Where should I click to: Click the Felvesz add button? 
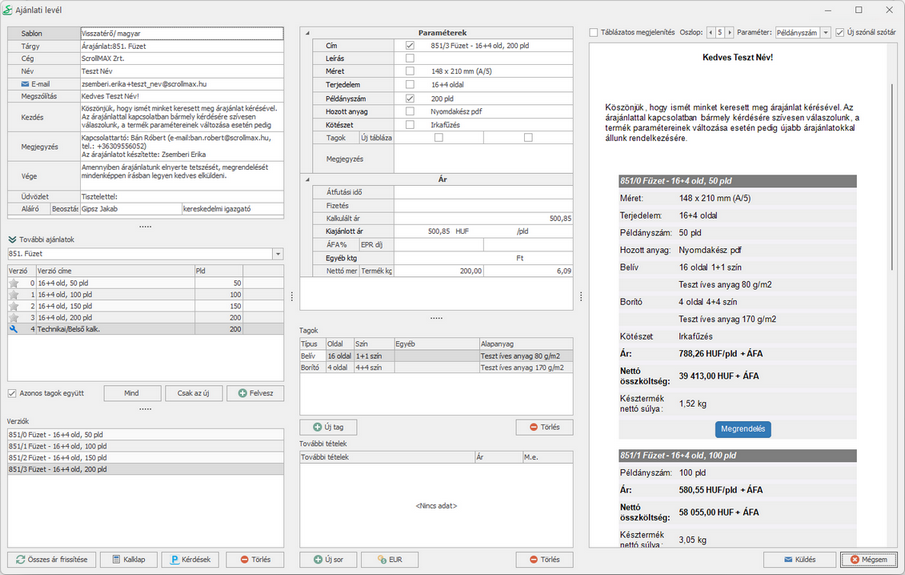[255, 393]
